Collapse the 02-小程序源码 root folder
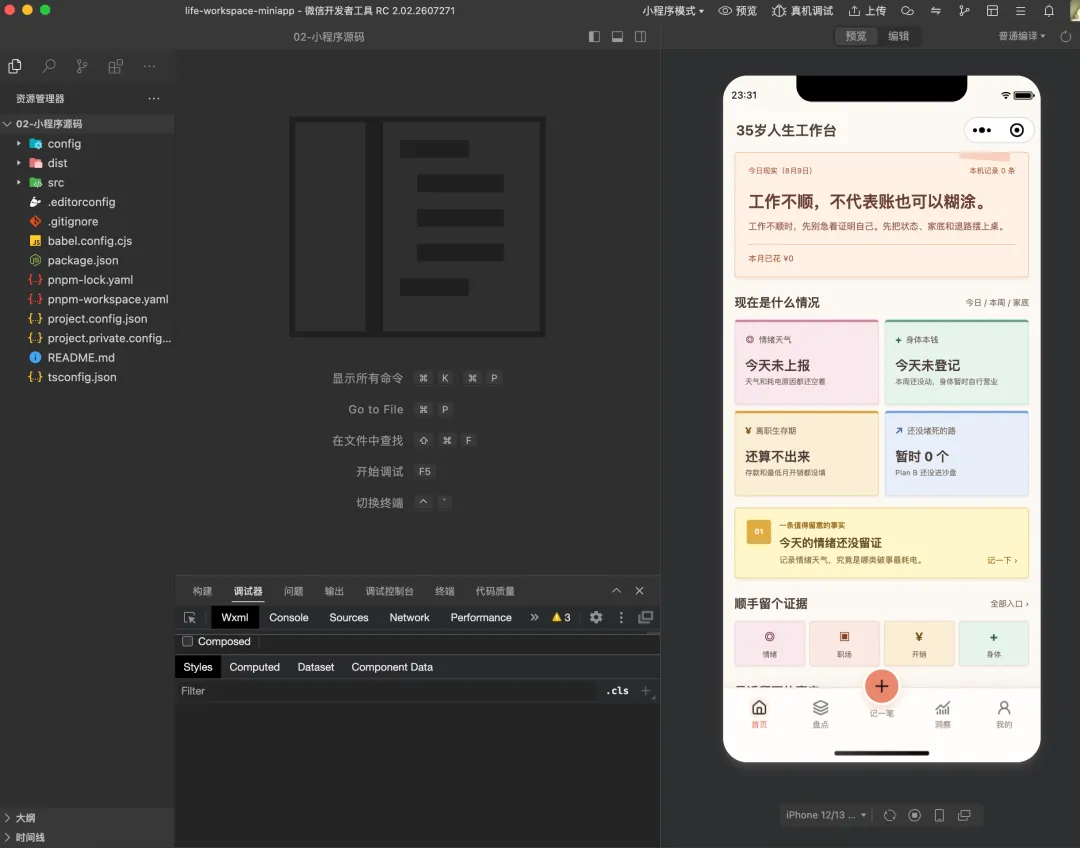Viewport: 1080px width, 848px height. click(x=87, y=124)
